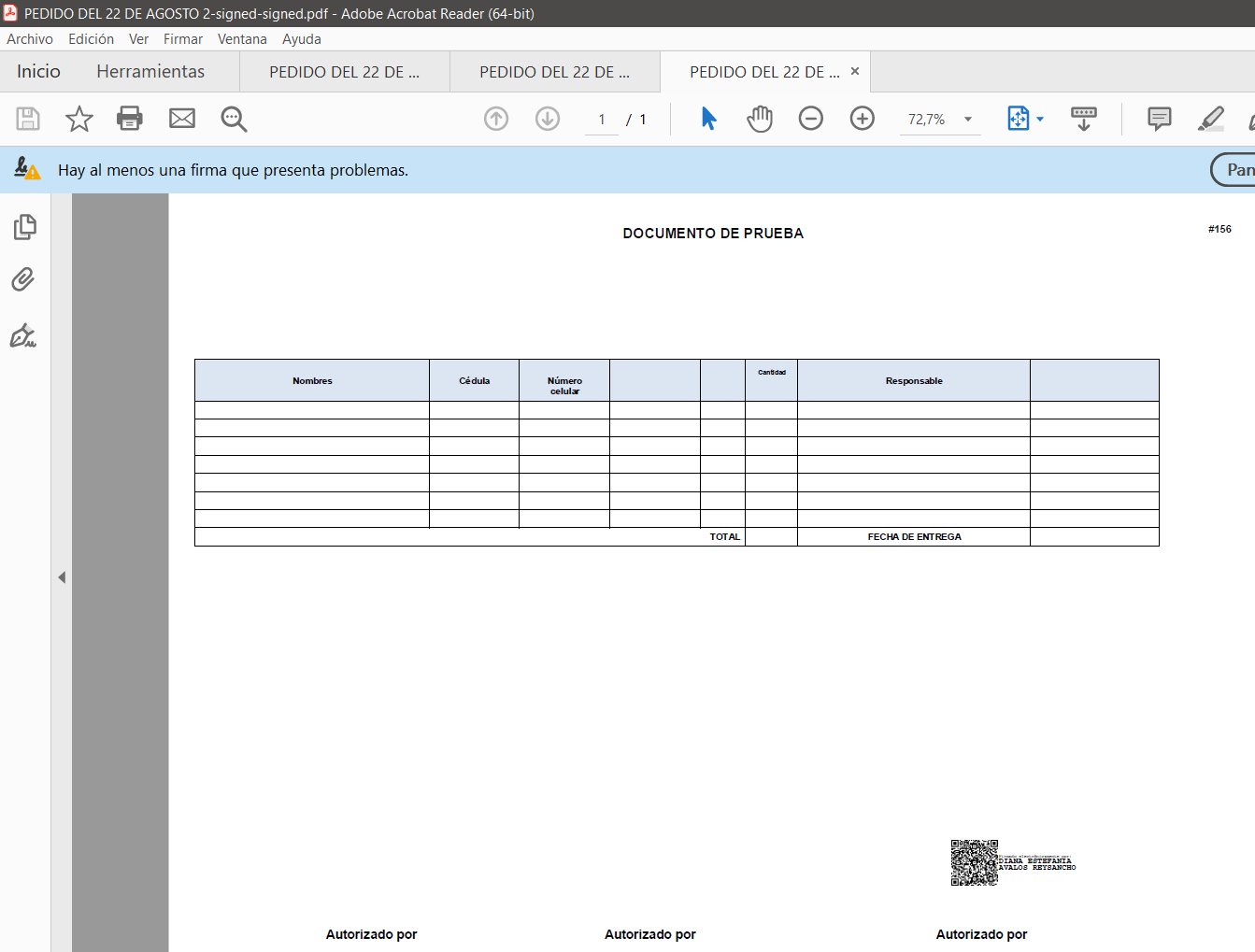Activate the hand pan tool
Screen dimensions: 1255x952
click(x=760, y=119)
